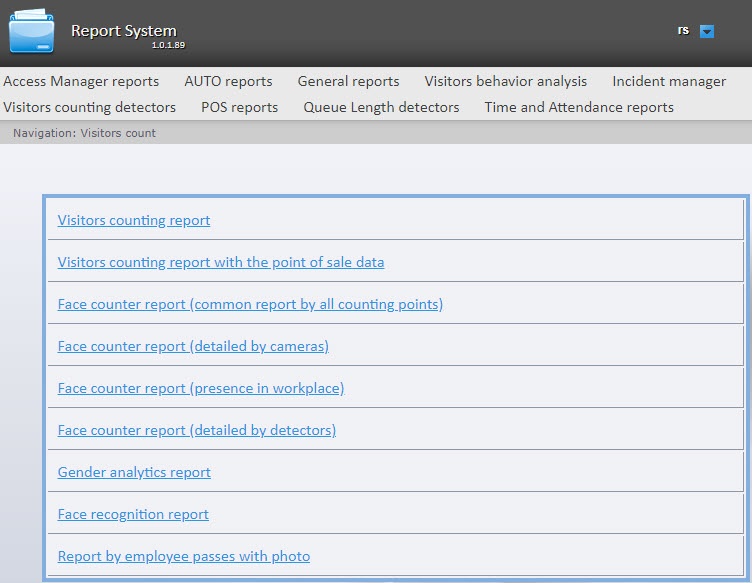Open Face counter report detailed by cameras
Screen dimensions: 752x583
click(193, 346)
